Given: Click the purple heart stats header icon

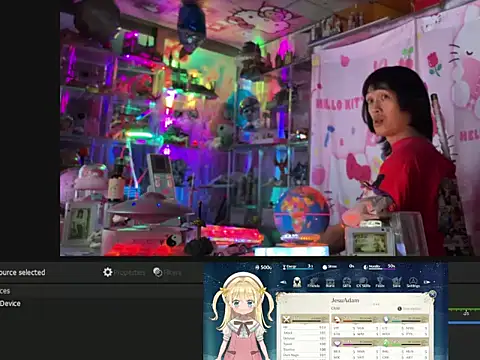Looking at the screenshot, I should point(337,342).
